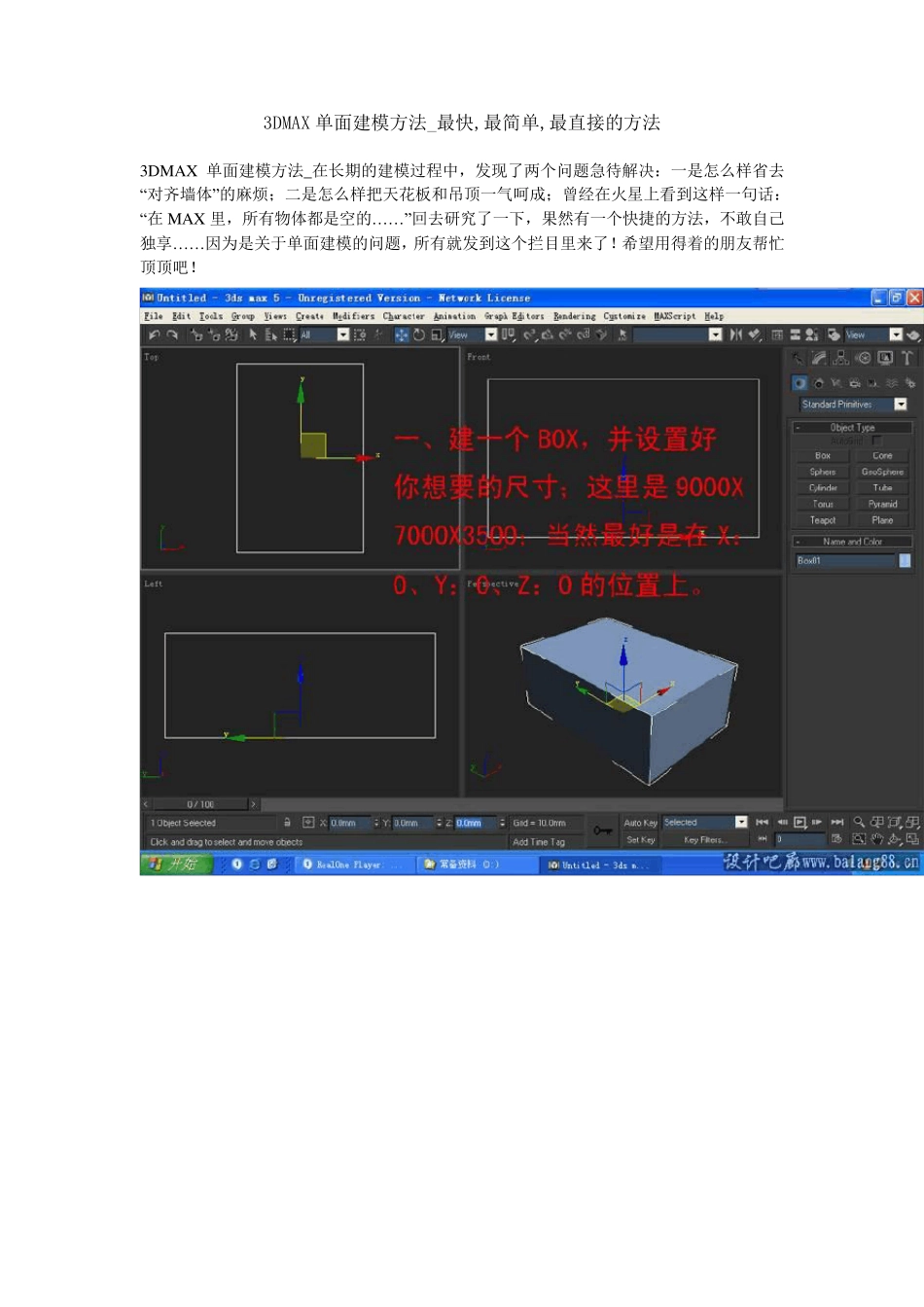Click the Plane primitive button
The image size is (924, 1307).
(882, 520)
